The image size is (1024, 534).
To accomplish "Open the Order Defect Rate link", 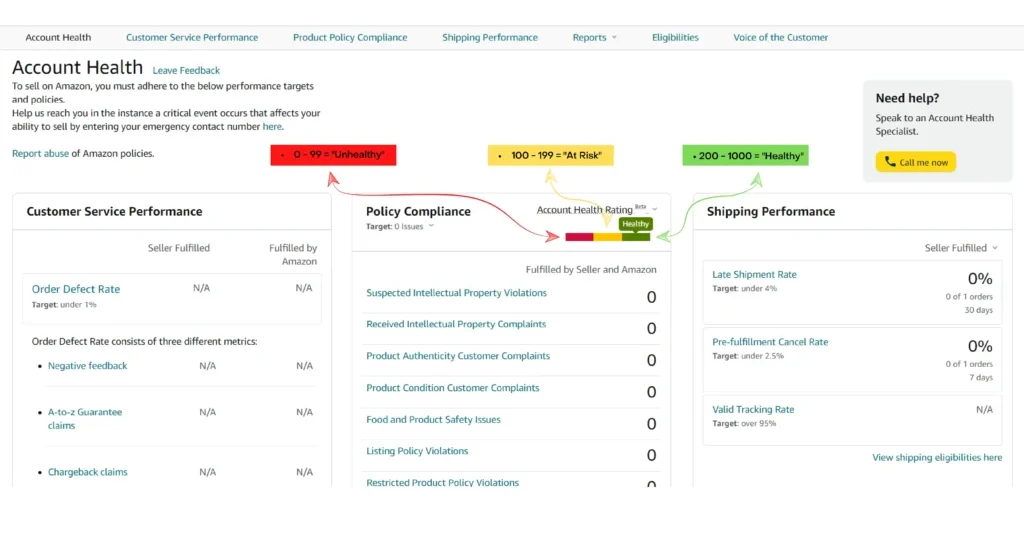I will [x=76, y=289].
